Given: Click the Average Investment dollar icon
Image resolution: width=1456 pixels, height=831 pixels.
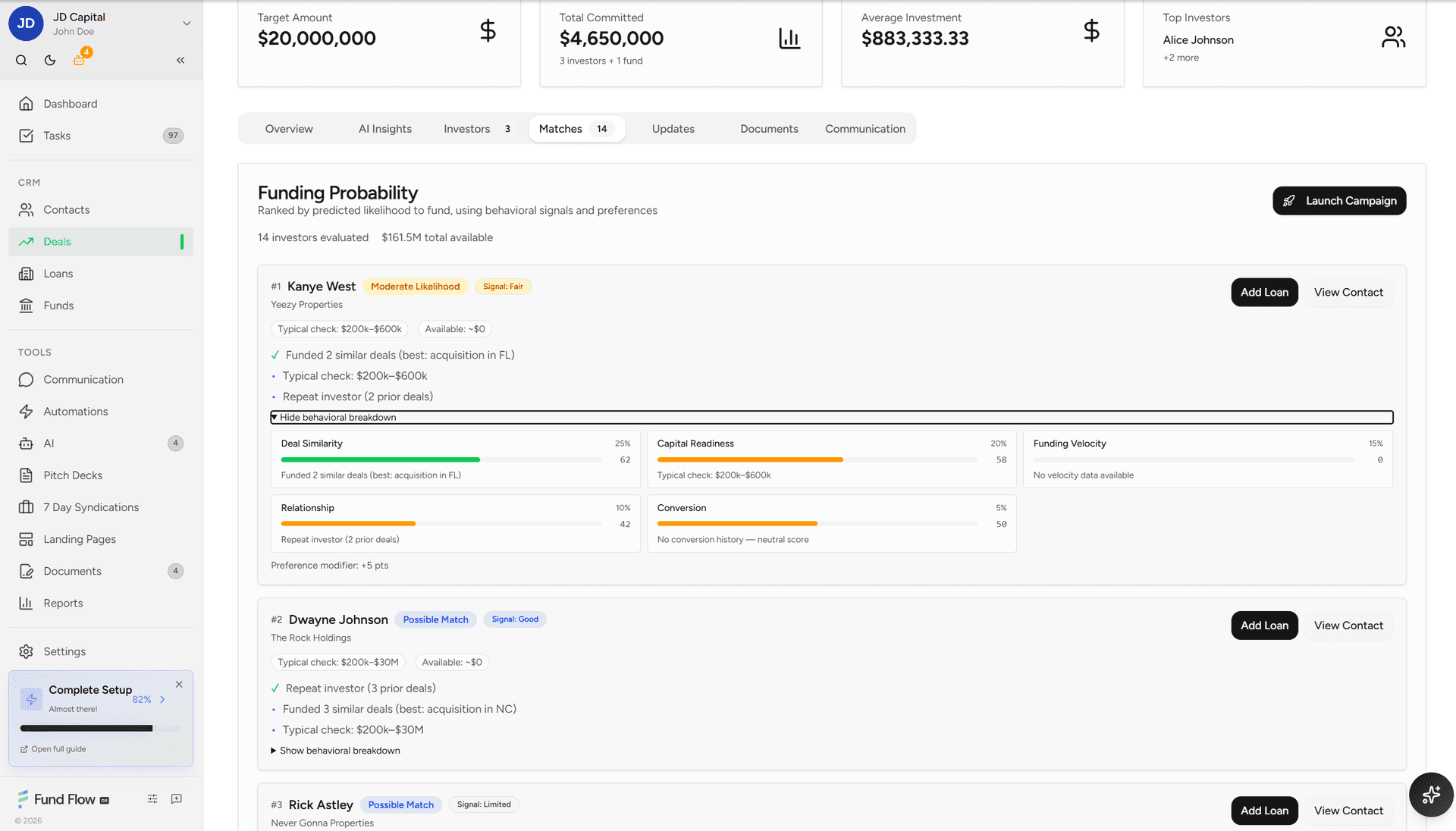Looking at the screenshot, I should [1091, 31].
